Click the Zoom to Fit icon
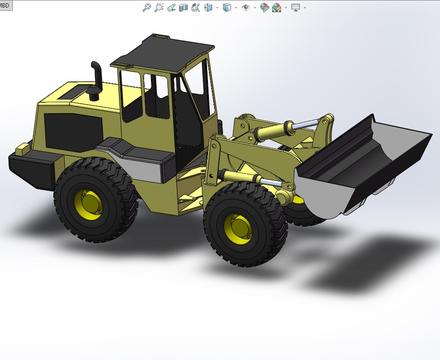The height and width of the screenshot is (360, 440). (x=147, y=7)
